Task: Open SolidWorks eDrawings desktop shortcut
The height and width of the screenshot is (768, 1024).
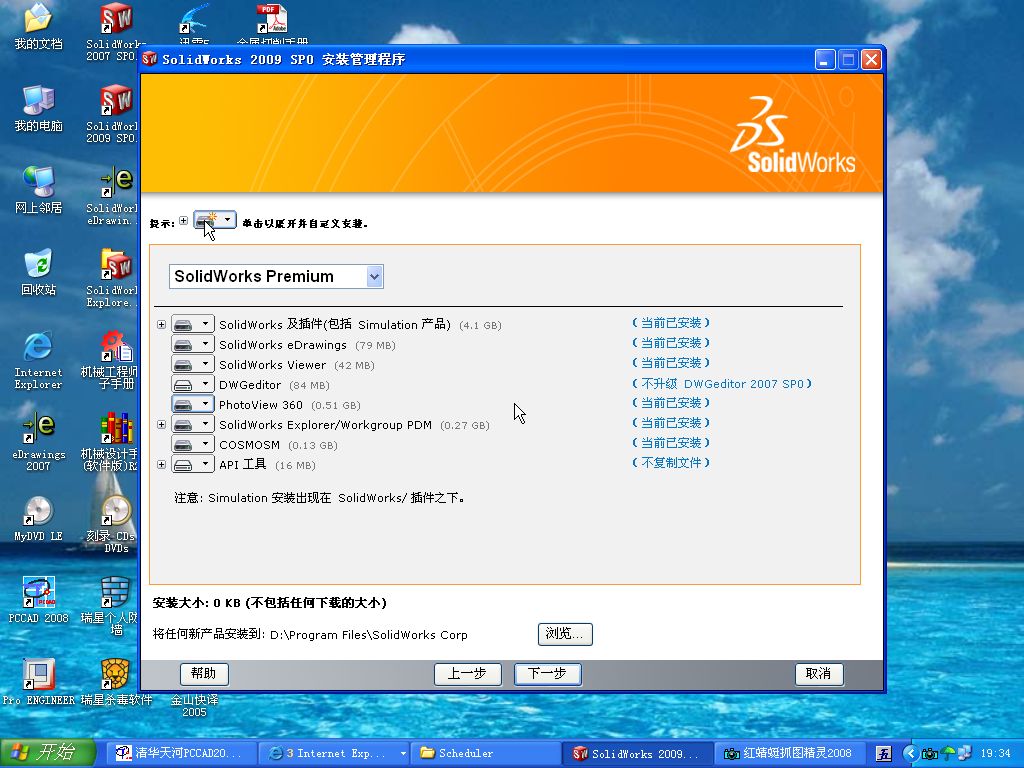Action: (114, 196)
